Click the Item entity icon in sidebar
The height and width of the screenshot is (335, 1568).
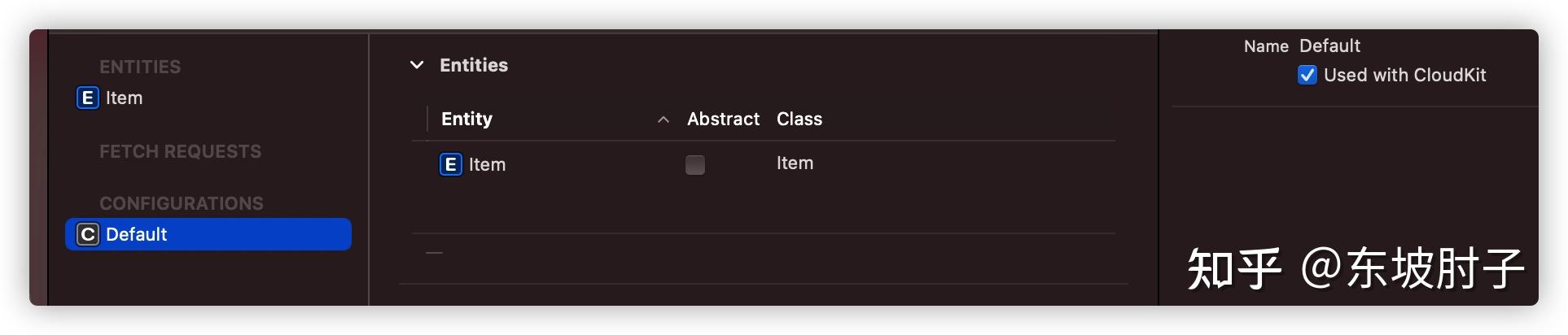coord(87,98)
